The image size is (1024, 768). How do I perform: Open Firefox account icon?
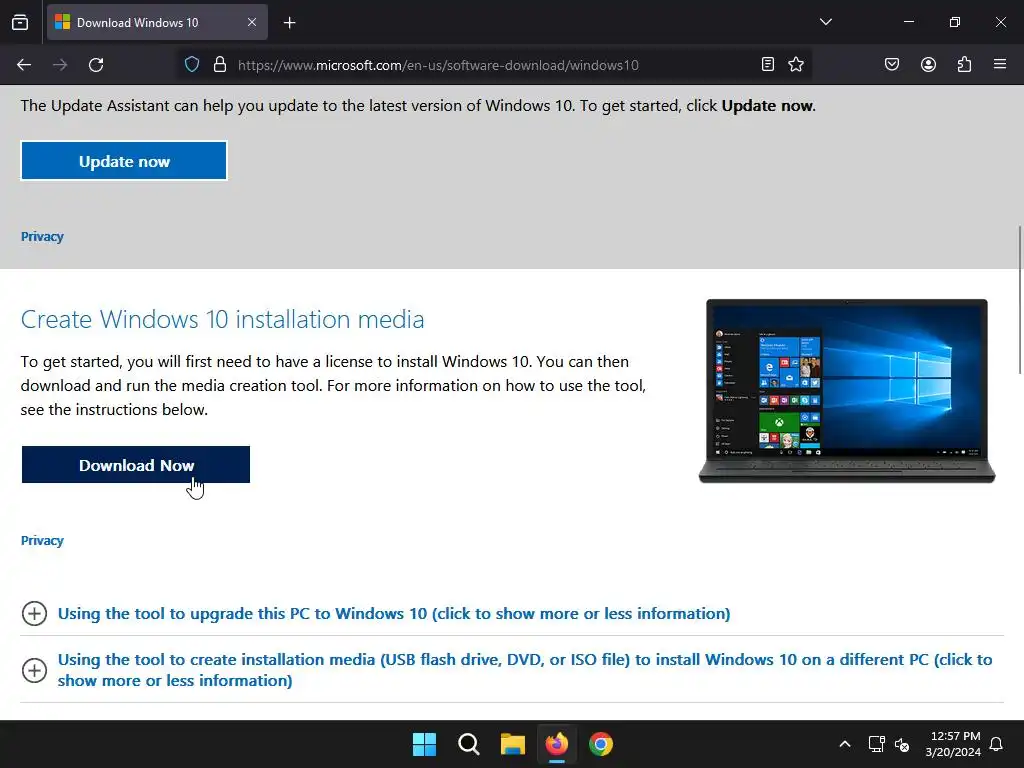click(x=928, y=64)
